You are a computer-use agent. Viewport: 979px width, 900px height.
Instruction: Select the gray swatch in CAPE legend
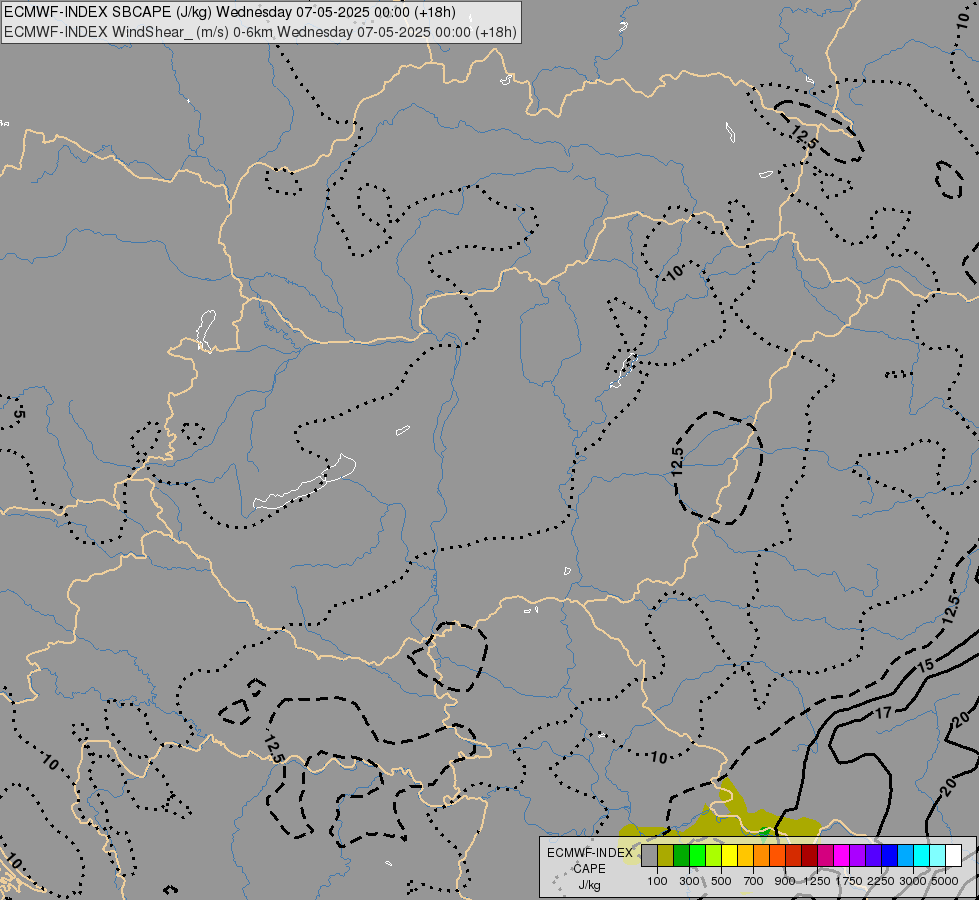click(649, 855)
